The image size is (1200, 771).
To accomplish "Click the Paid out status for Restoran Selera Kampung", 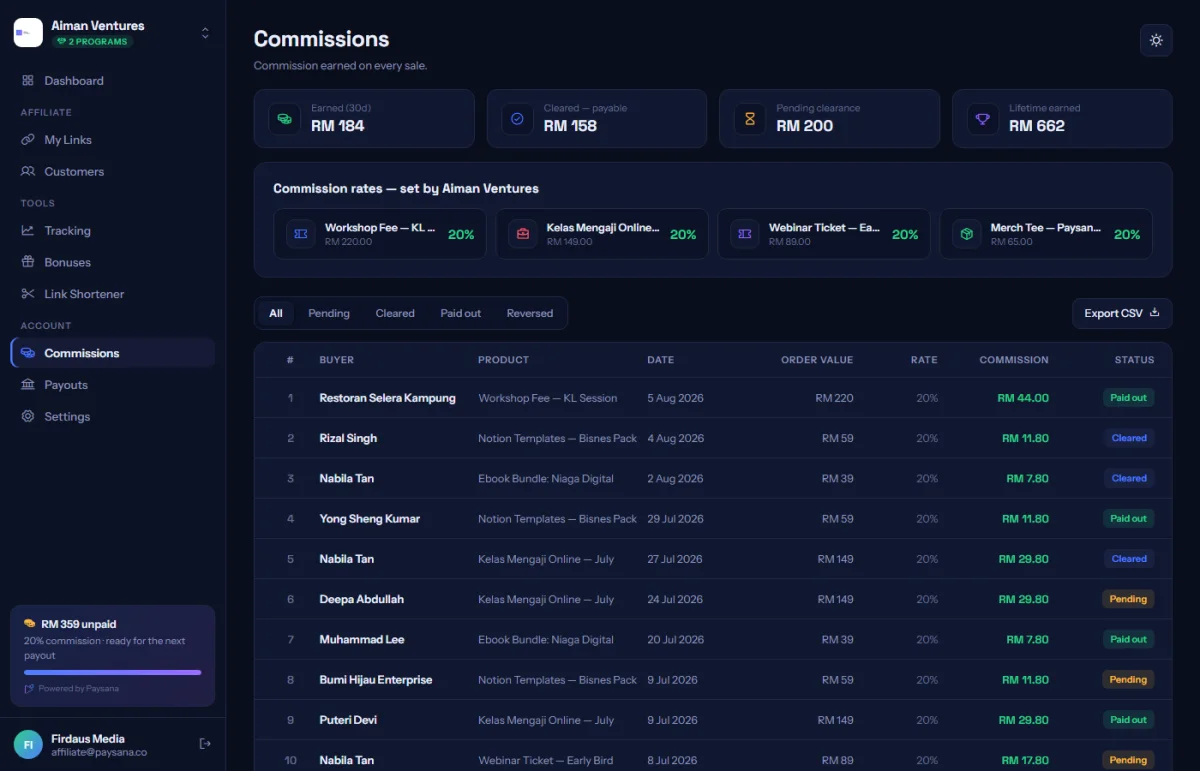I will [x=1129, y=398].
